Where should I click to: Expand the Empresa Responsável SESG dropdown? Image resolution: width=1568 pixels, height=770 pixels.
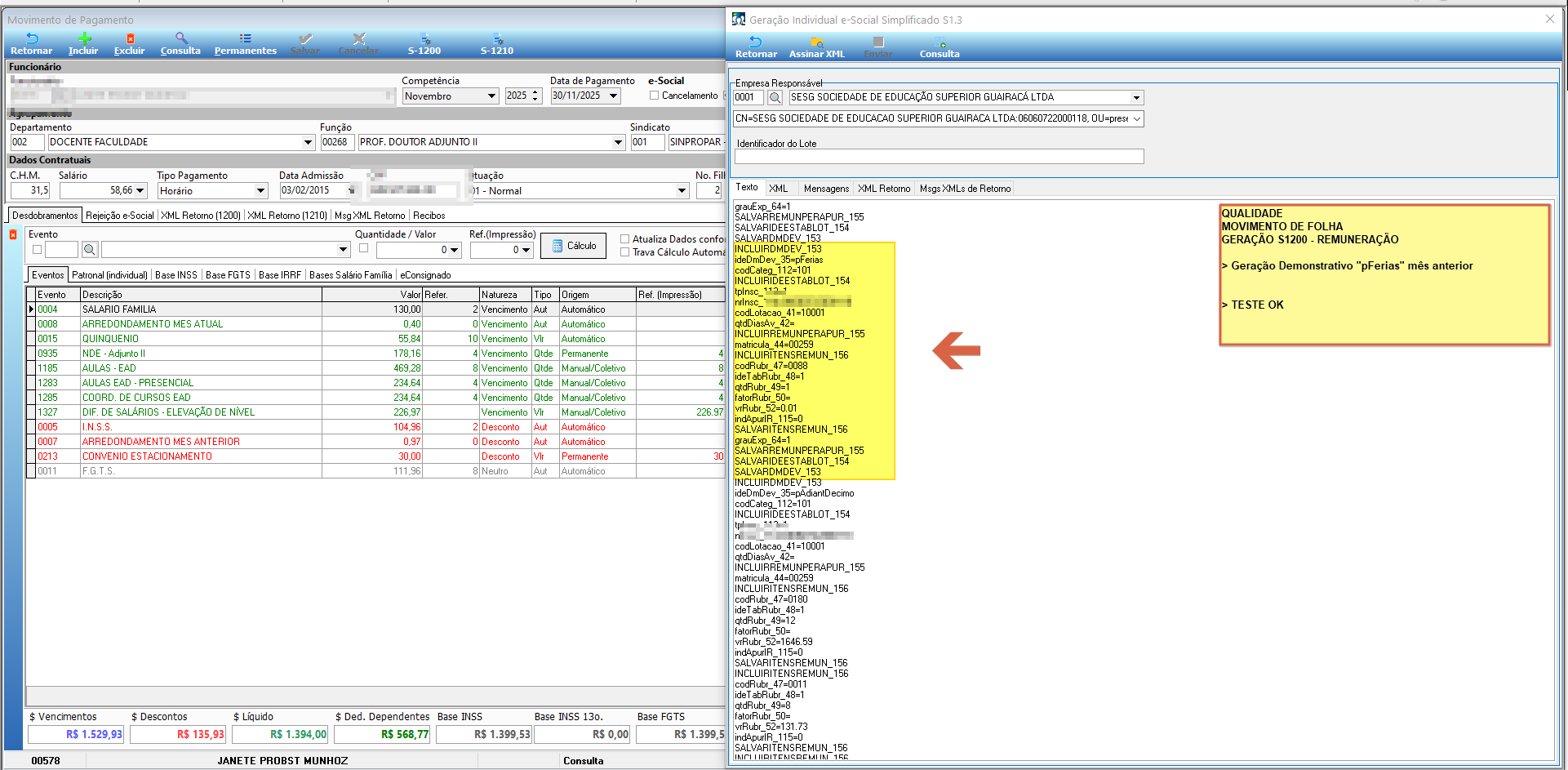1135,98
